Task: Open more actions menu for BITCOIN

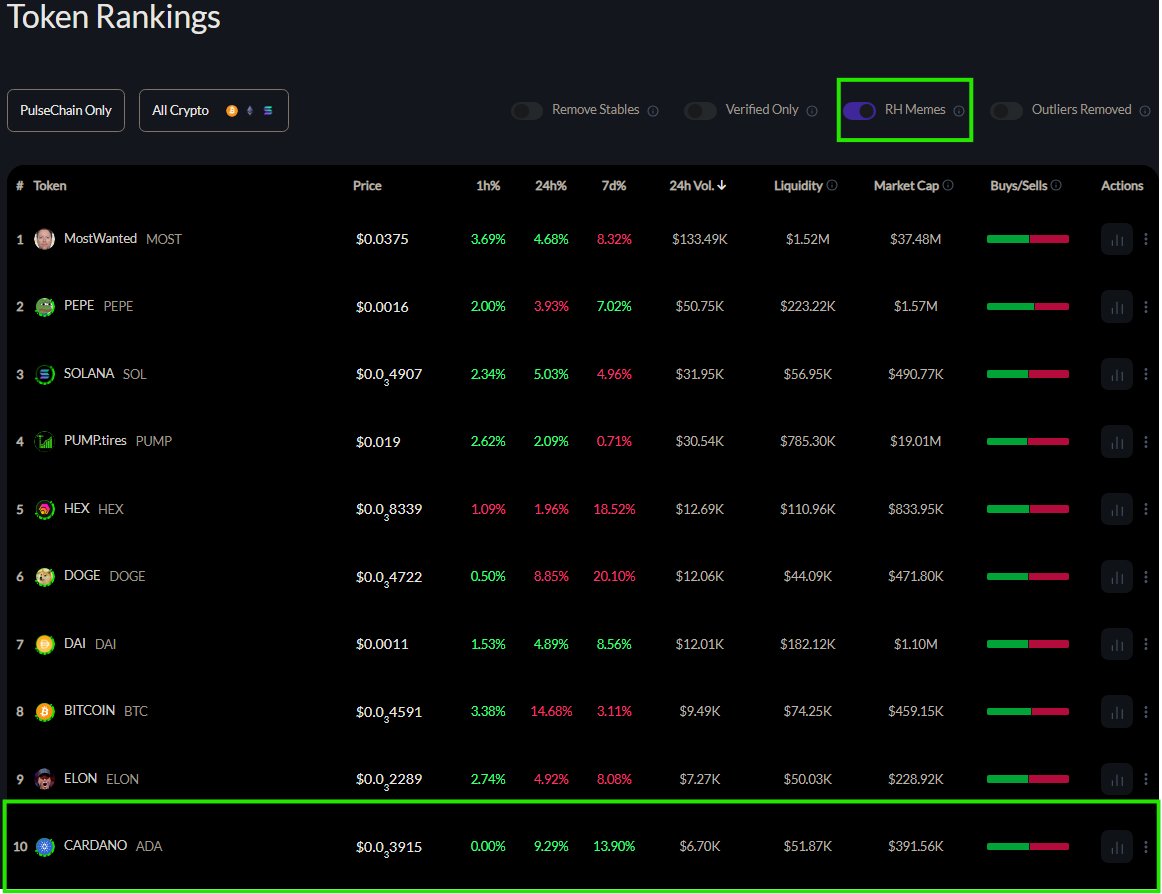Action: pos(1146,712)
